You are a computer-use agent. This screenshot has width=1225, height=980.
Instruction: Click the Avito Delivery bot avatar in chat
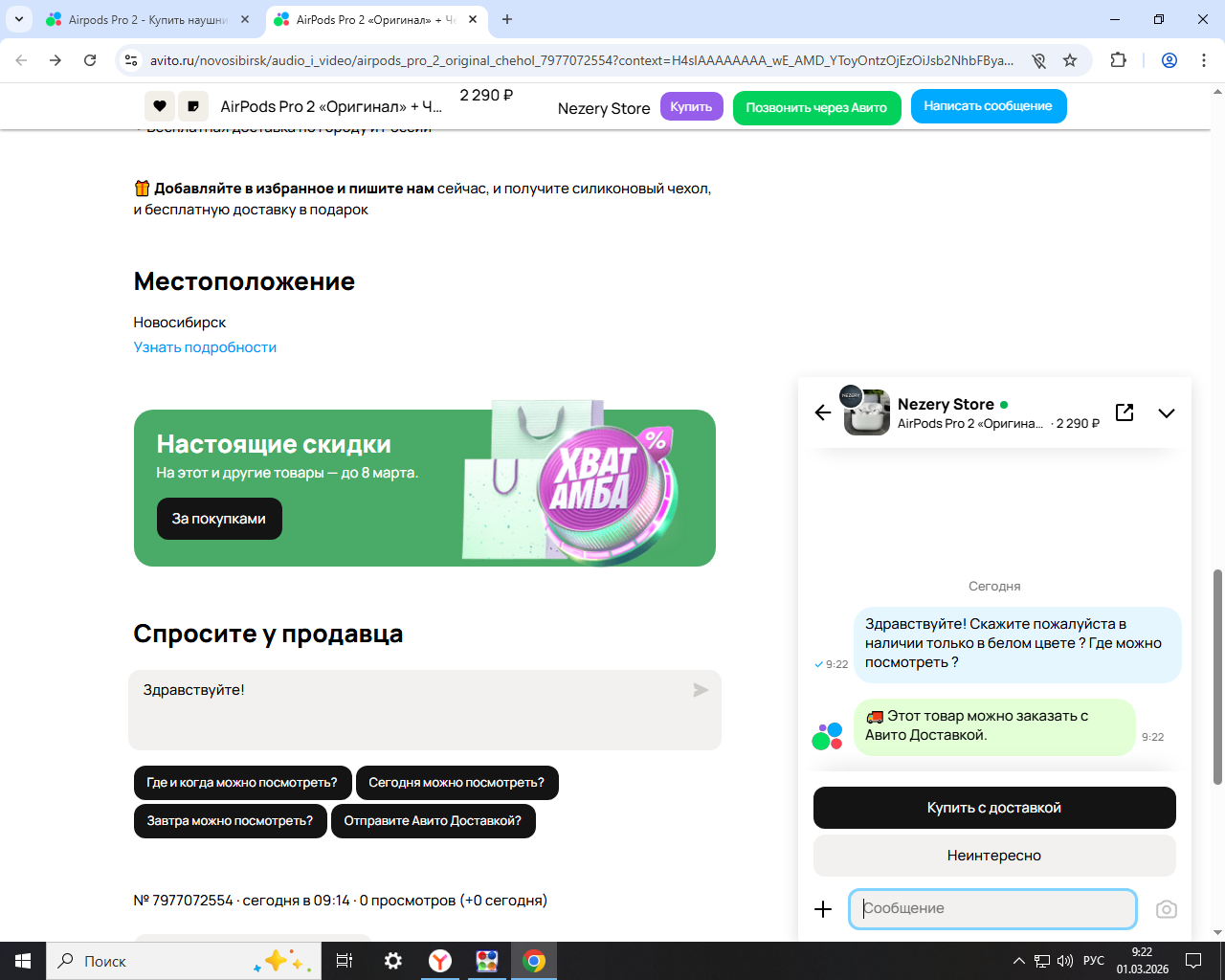[827, 736]
